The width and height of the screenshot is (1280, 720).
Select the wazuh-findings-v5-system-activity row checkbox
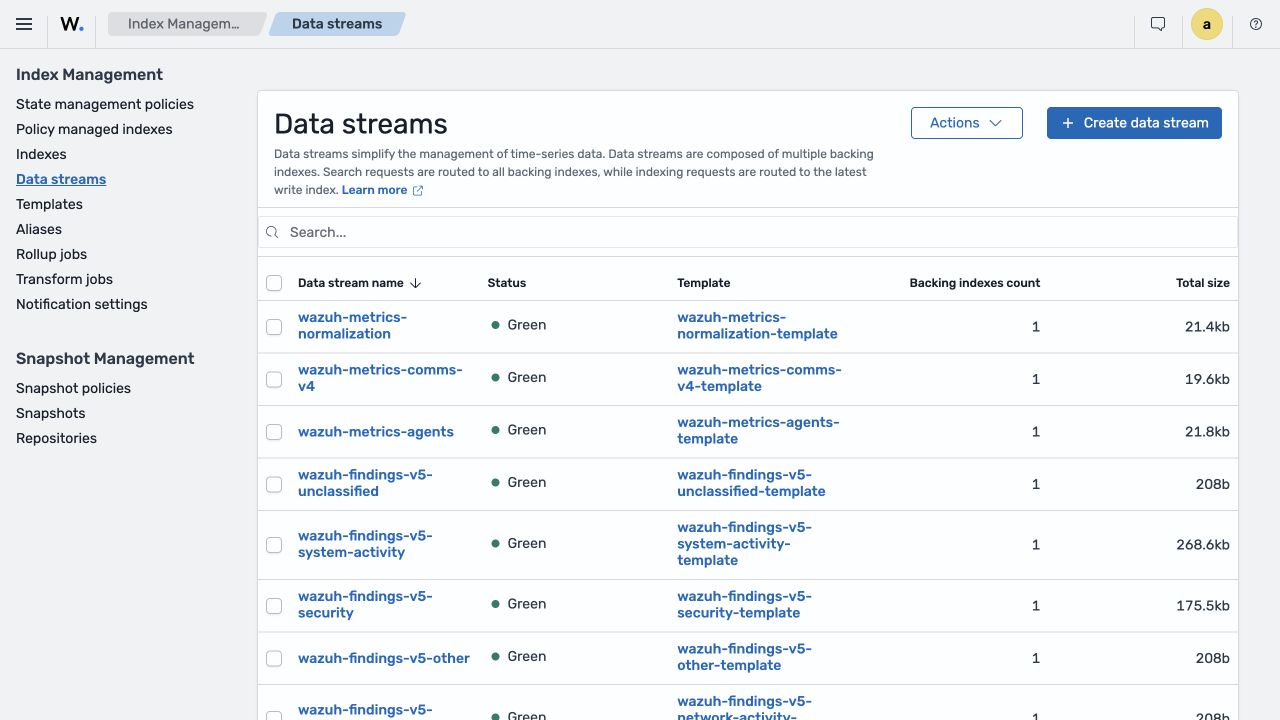tap(274, 545)
